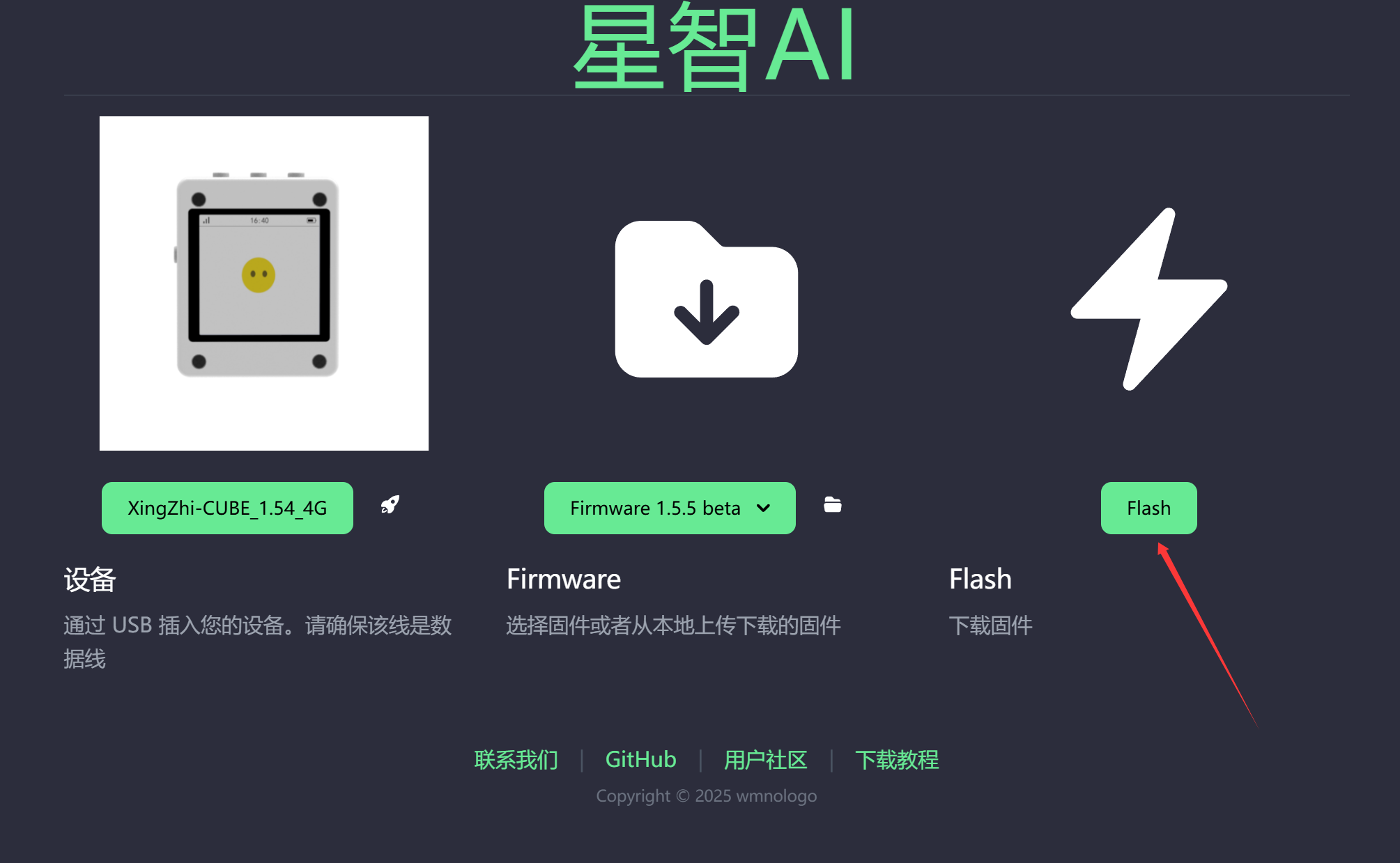
Task: Click the 下载固件 description text
Action: pyautogui.click(x=991, y=625)
